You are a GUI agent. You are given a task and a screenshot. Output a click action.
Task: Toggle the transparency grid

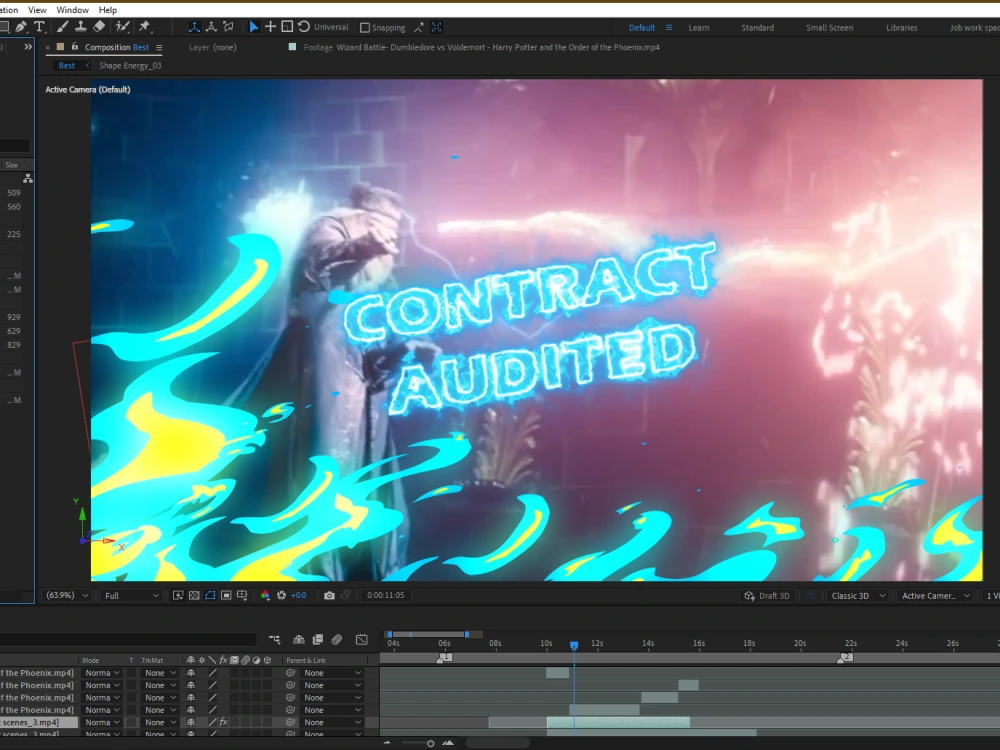(194, 595)
